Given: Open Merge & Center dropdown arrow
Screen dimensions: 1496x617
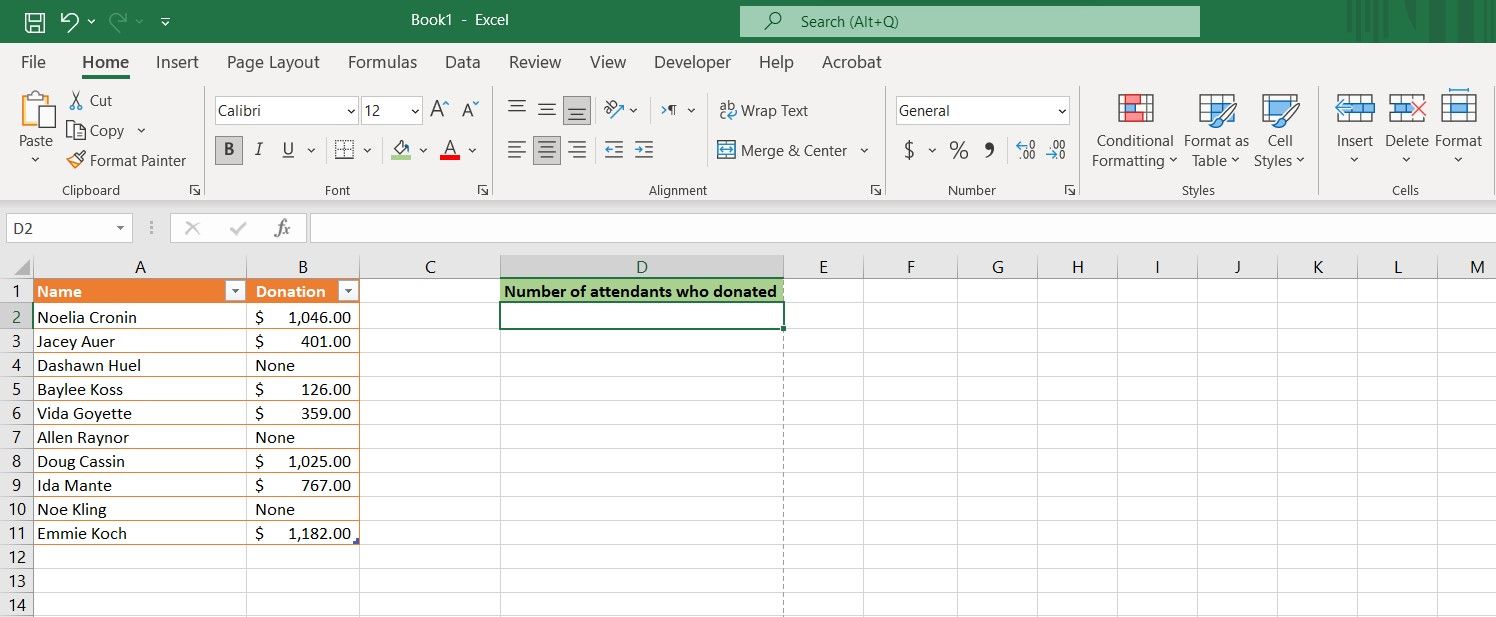Looking at the screenshot, I should [x=864, y=151].
